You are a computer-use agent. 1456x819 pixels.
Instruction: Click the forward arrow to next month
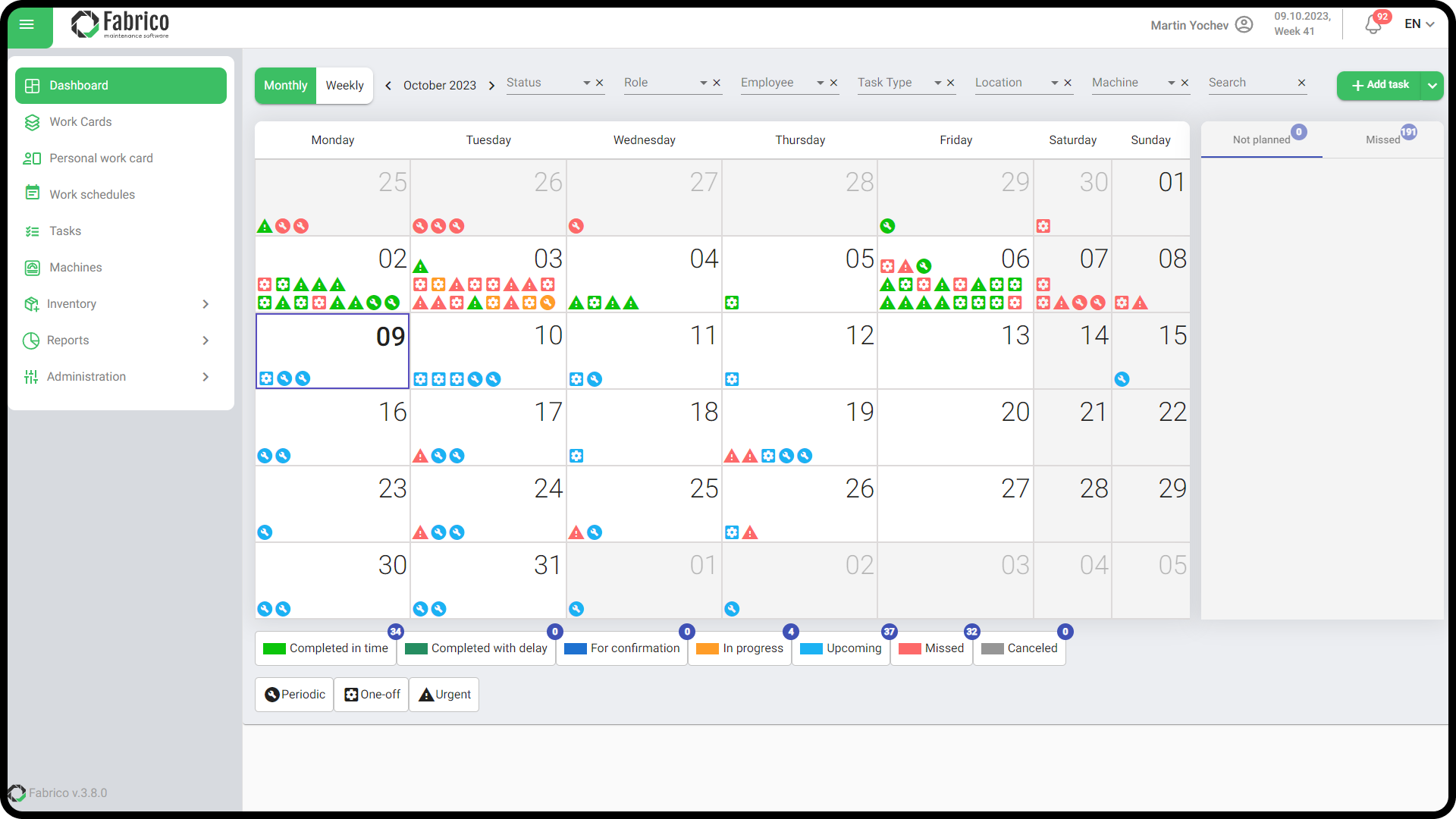[491, 84]
